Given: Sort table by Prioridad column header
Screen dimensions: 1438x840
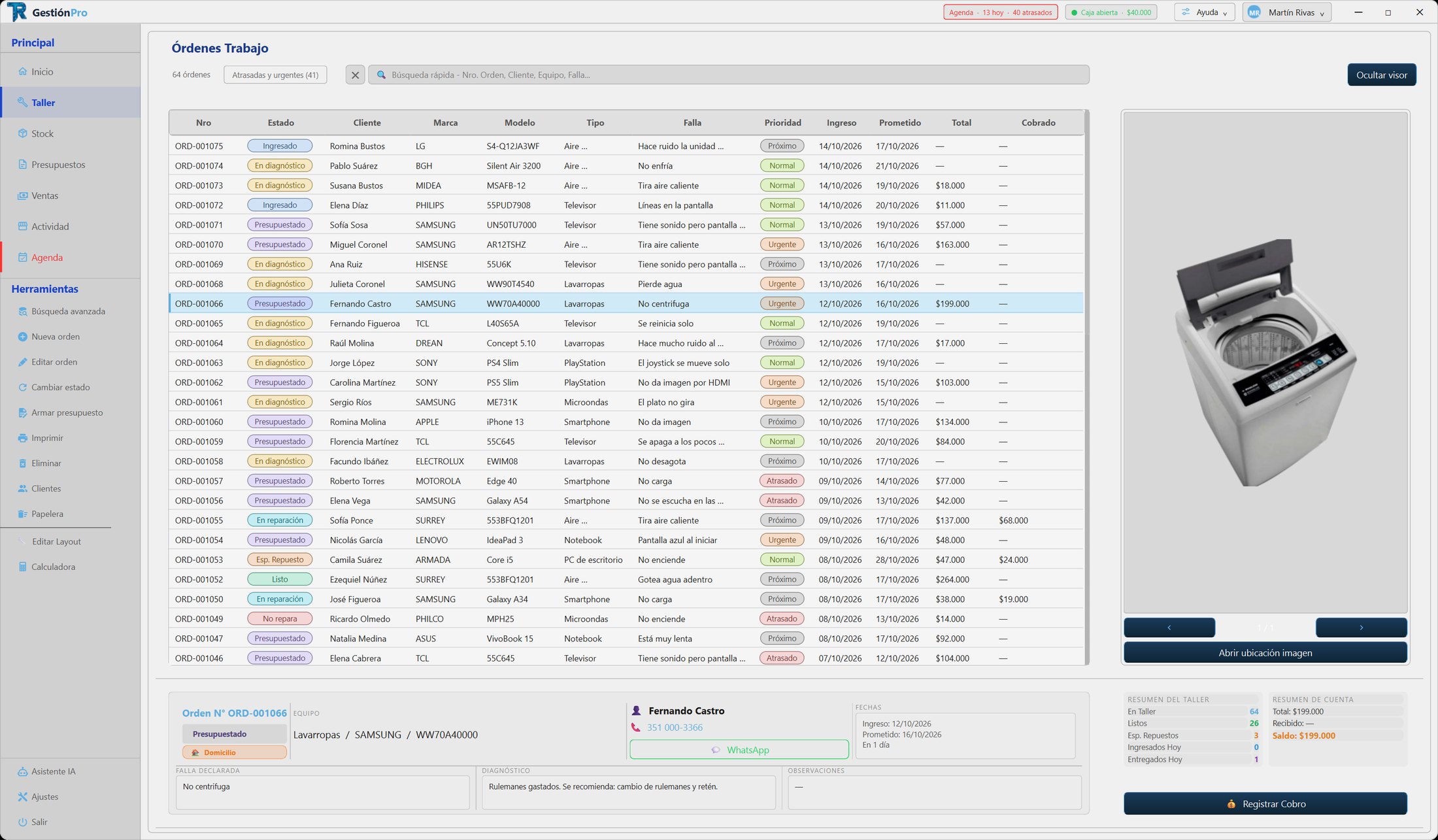Looking at the screenshot, I should tap(782, 123).
